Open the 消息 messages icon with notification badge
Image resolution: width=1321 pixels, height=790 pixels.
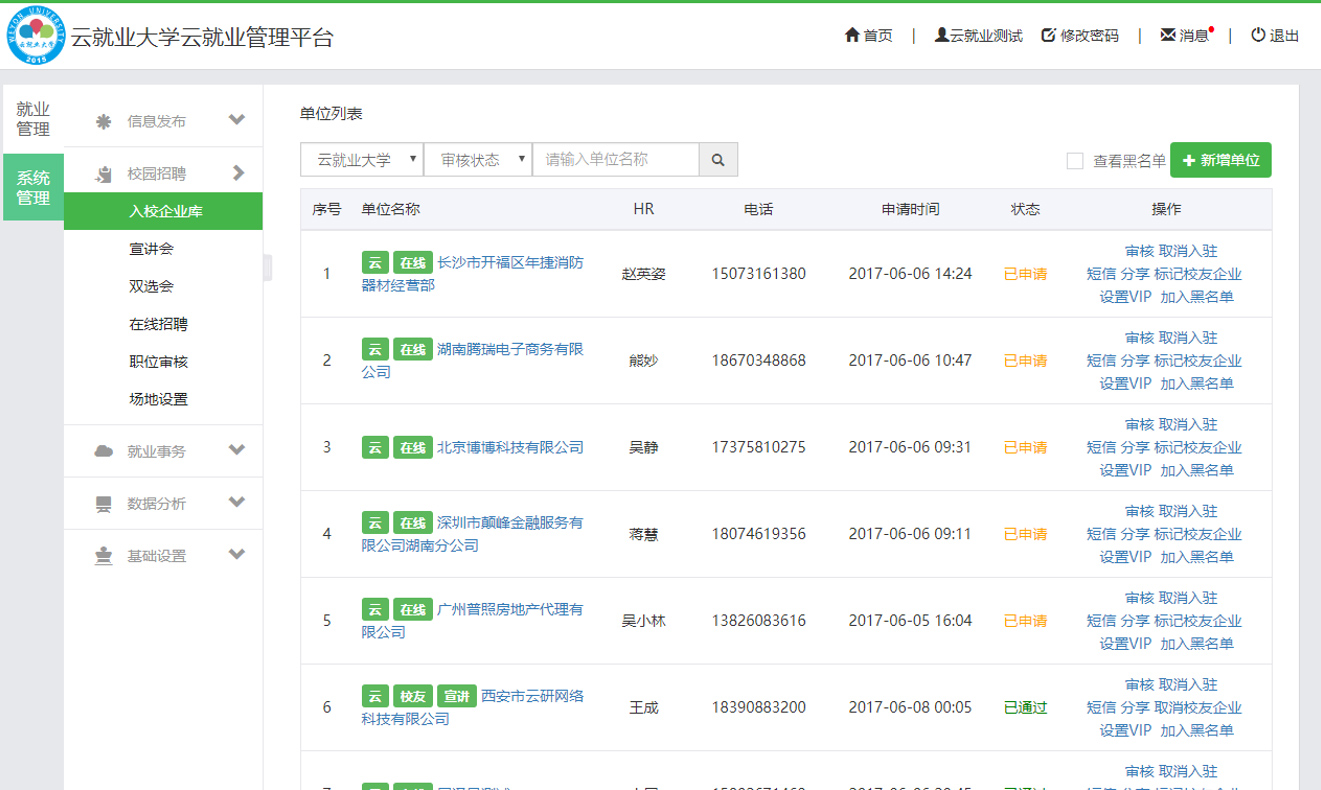click(1166, 34)
